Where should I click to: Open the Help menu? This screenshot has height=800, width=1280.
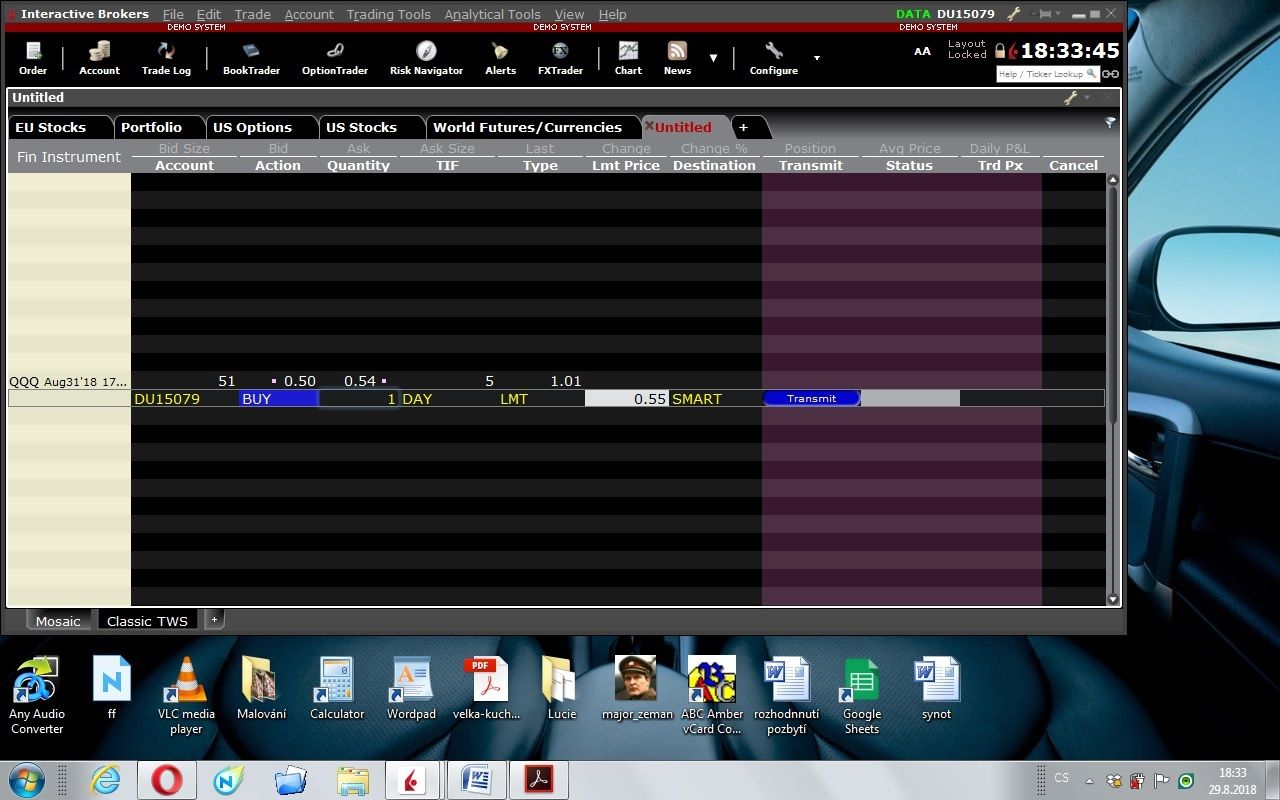click(612, 14)
